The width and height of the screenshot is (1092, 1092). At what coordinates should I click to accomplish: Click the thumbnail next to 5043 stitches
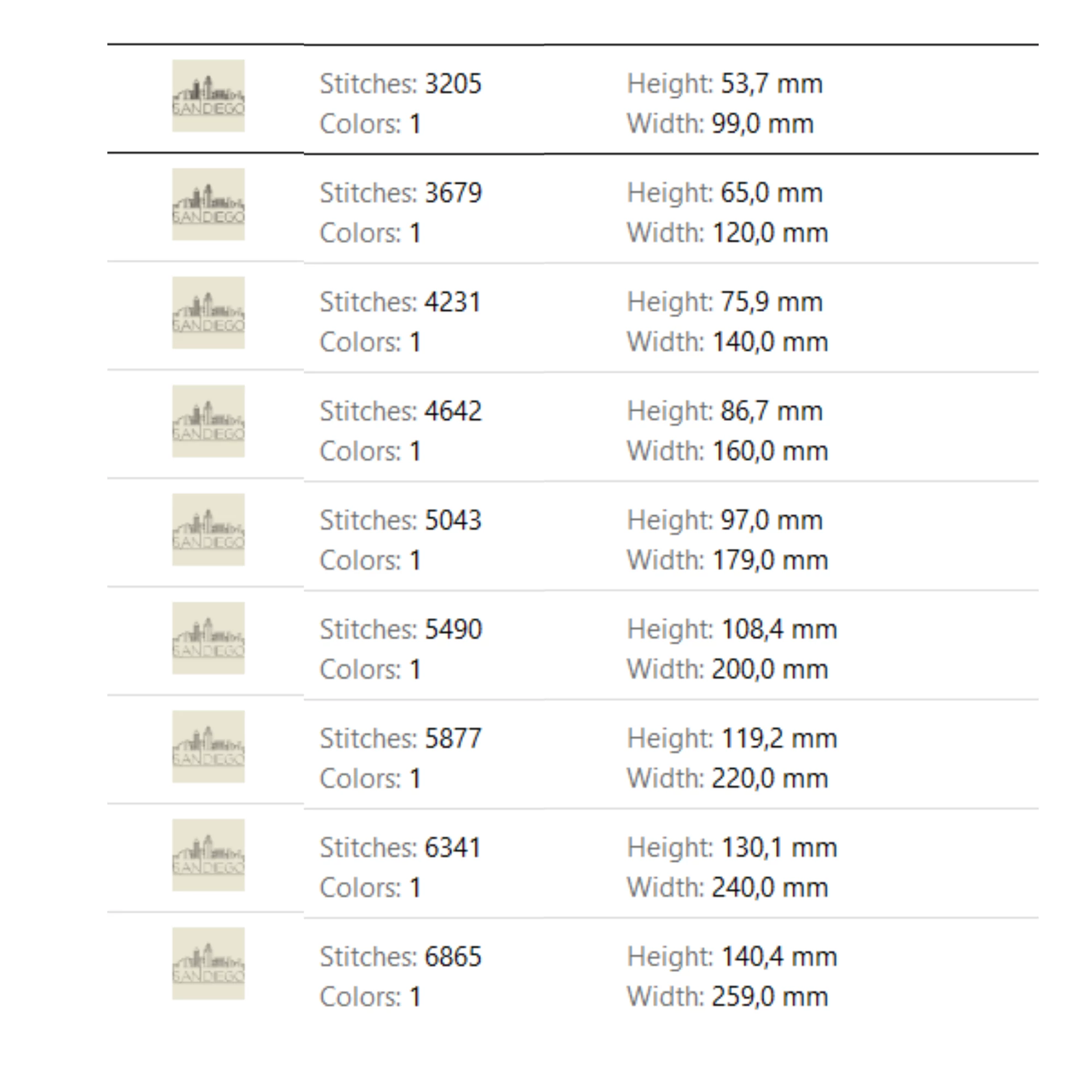[208, 530]
